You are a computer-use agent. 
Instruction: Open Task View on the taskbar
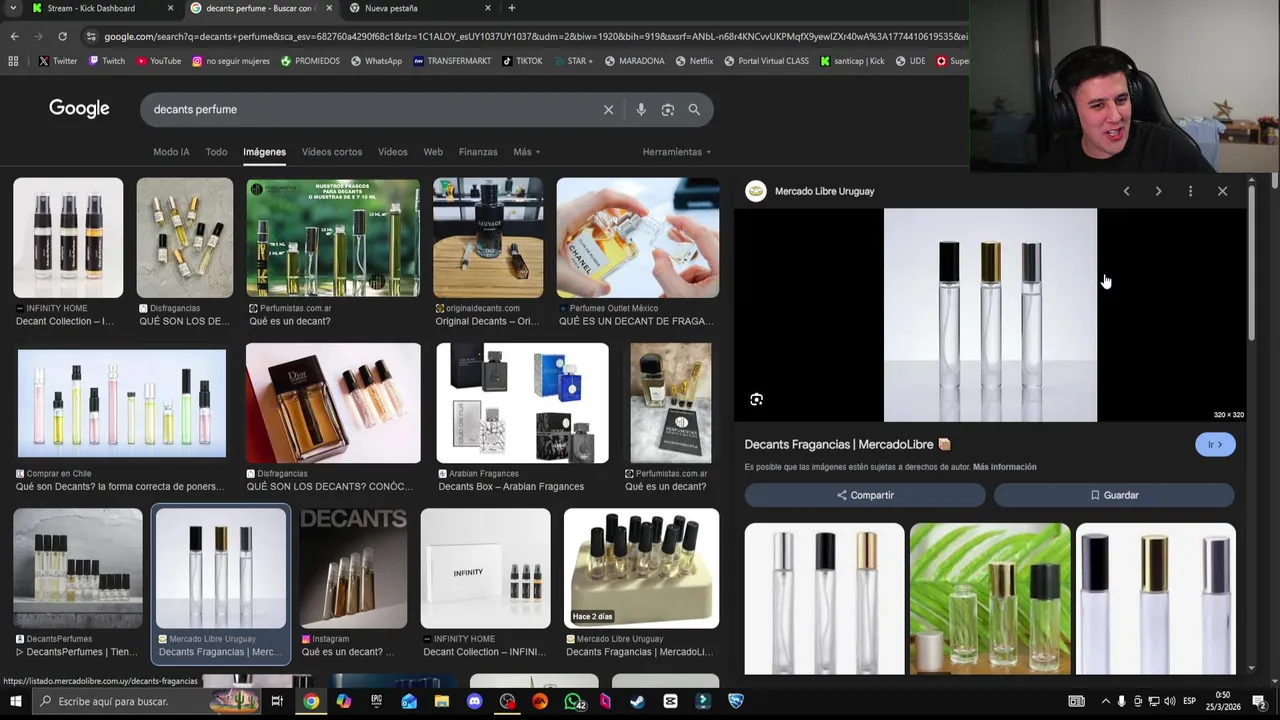coord(277,701)
